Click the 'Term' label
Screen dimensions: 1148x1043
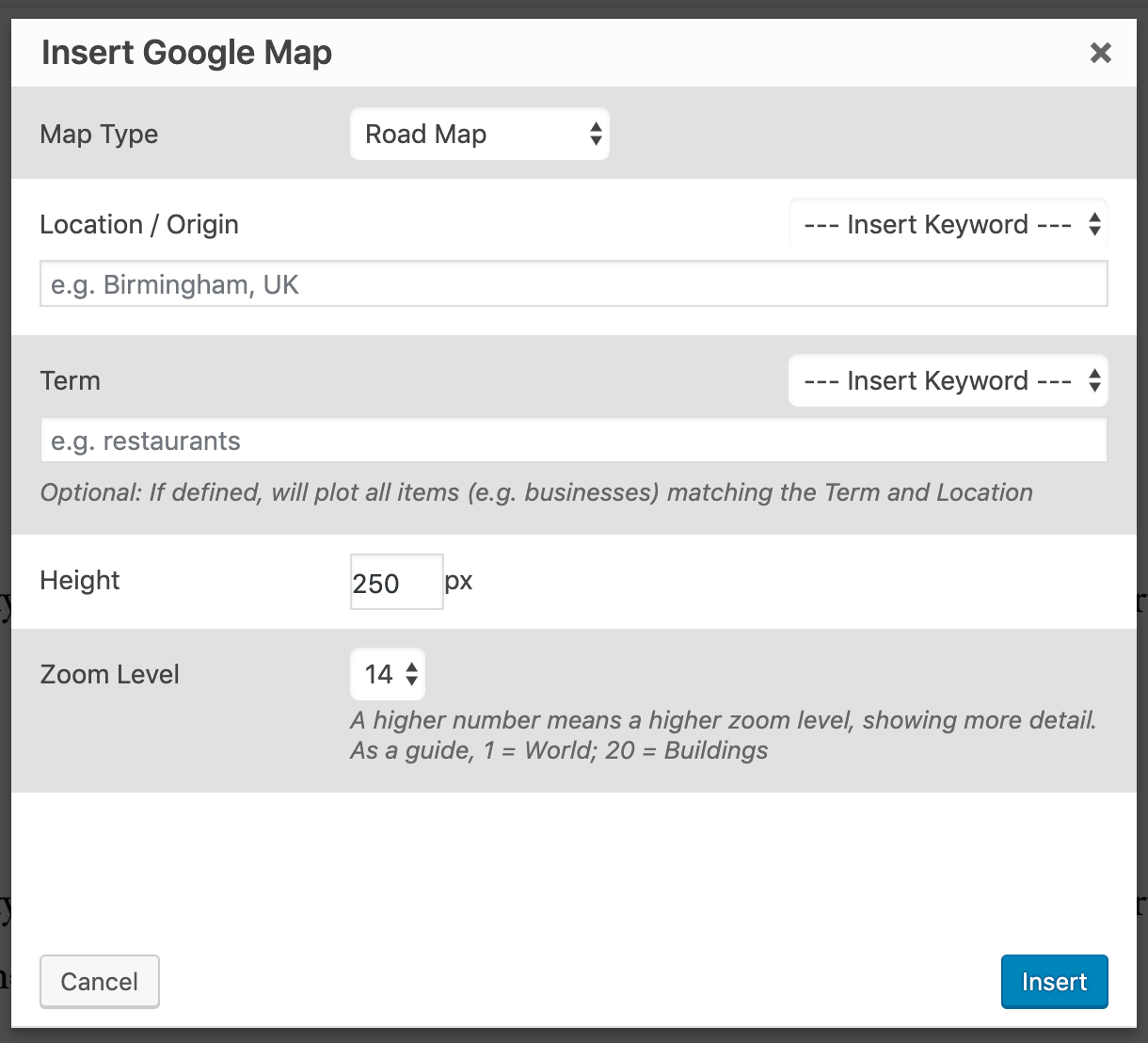(x=71, y=381)
